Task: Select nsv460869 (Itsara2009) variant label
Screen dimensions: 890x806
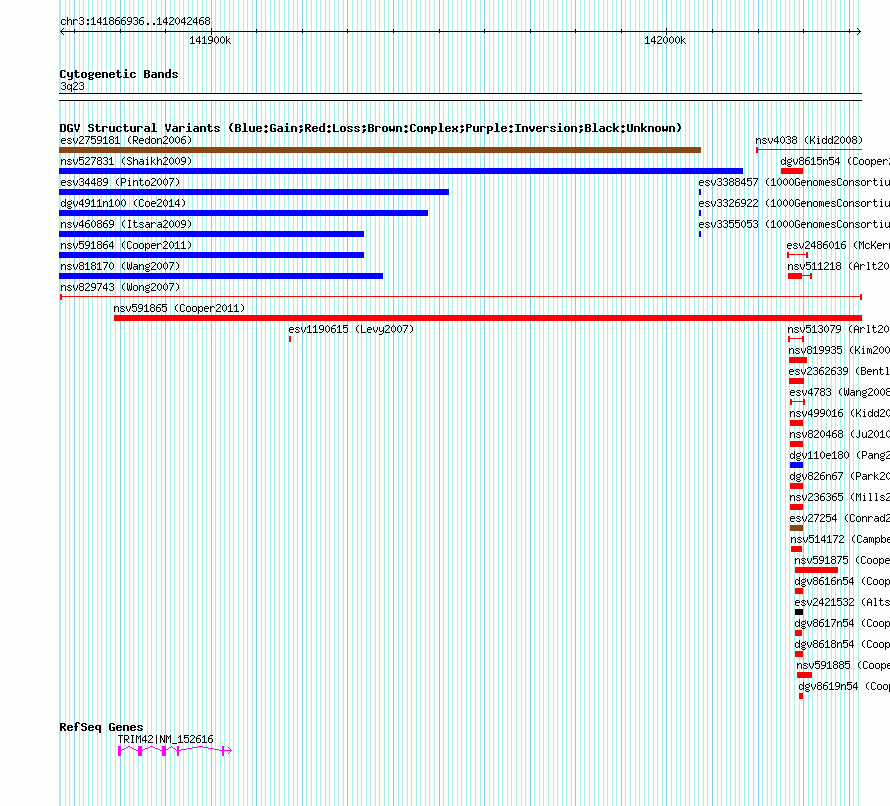Action: 126,224
